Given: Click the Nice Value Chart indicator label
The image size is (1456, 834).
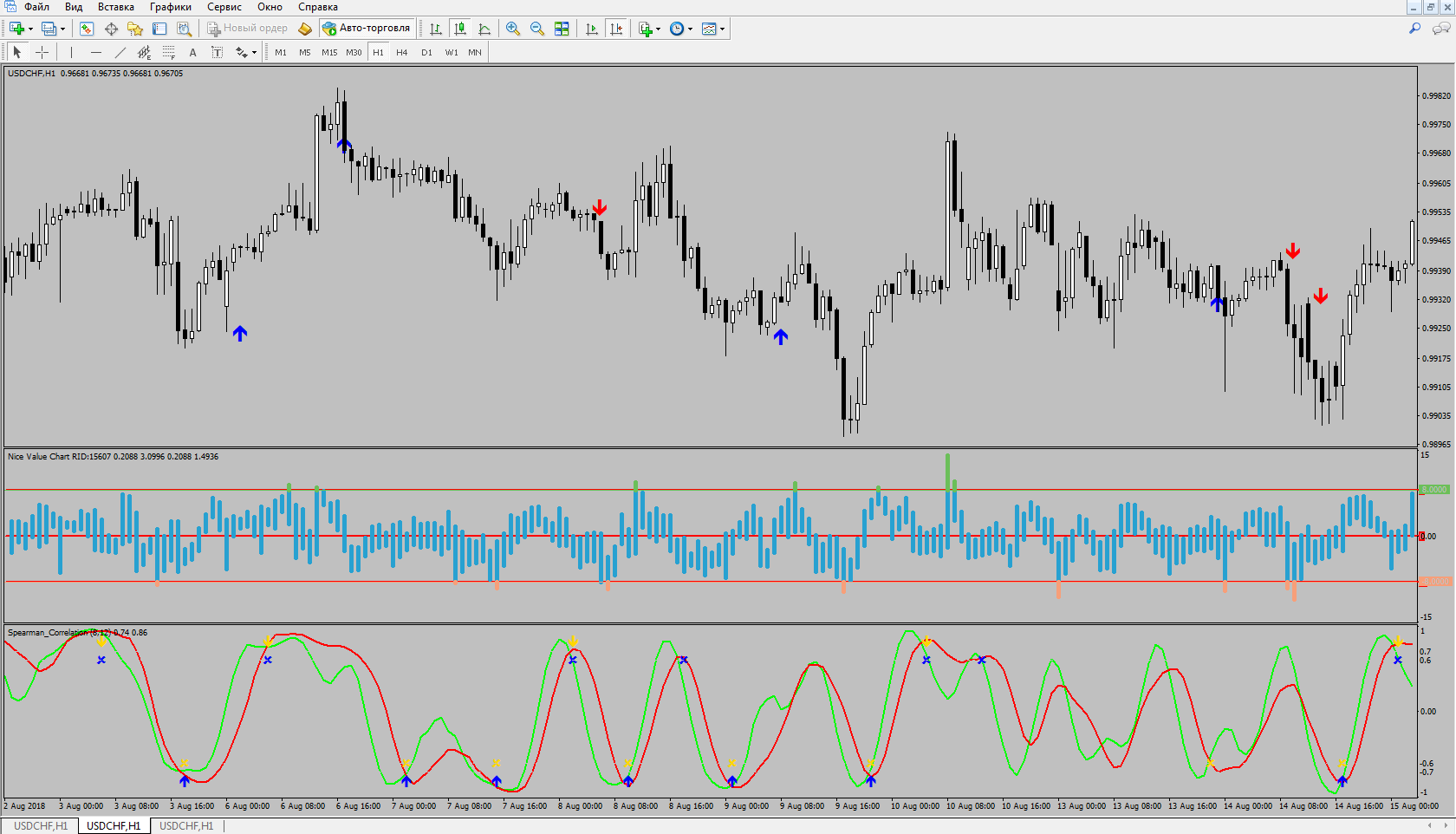Looking at the screenshot, I should pyautogui.click(x=113, y=457).
